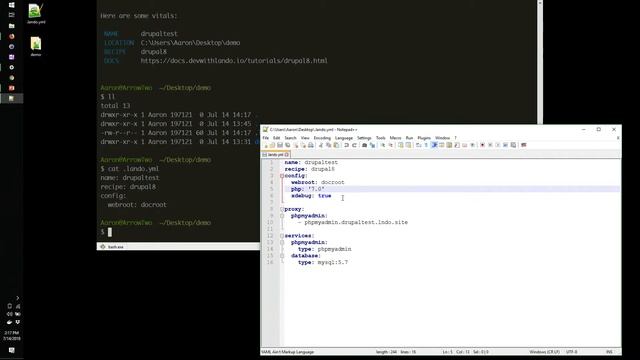
Task: Open the Macro menu
Action: (x=395, y=138)
